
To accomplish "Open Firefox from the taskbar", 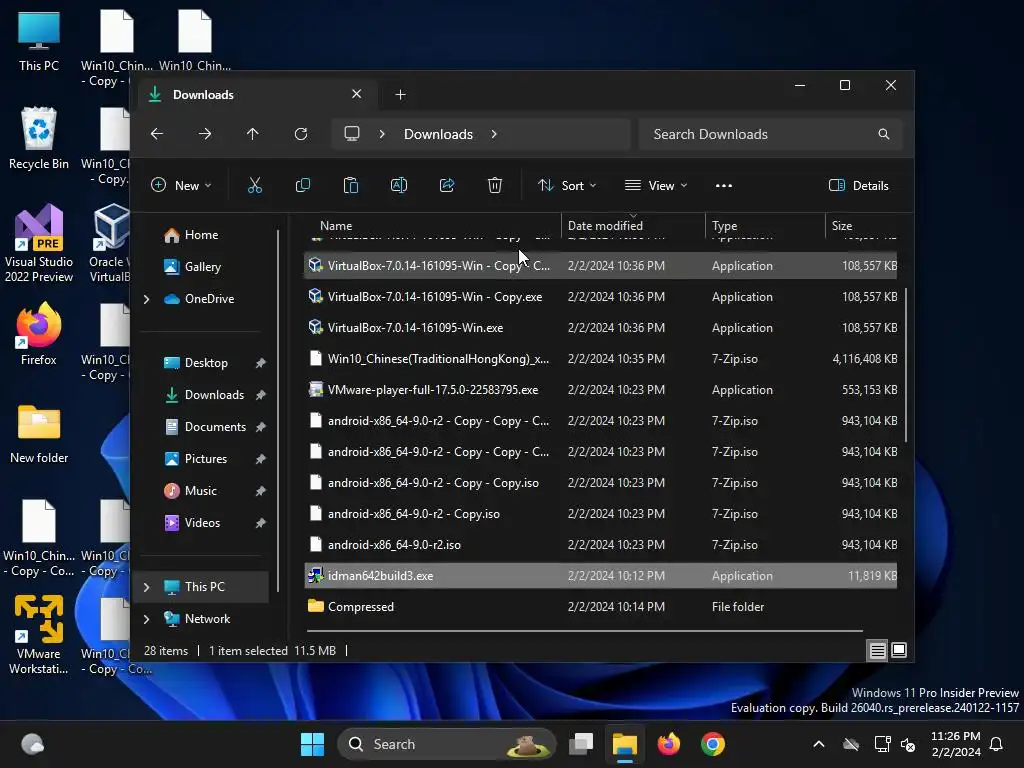I will click(x=669, y=744).
